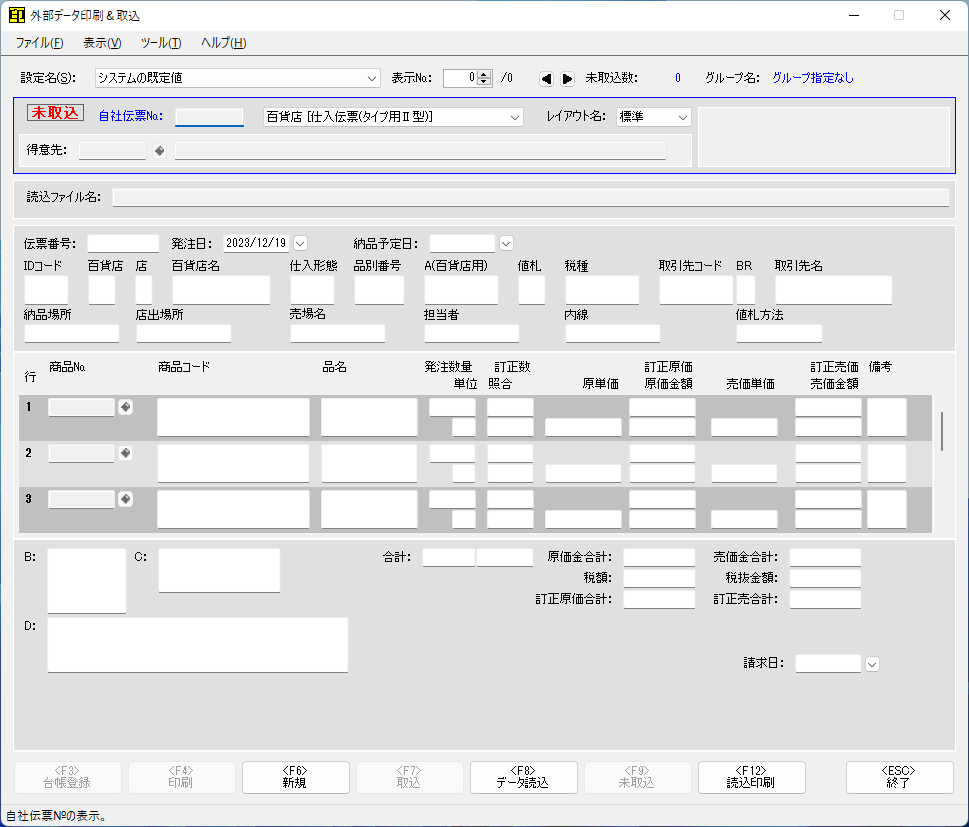Image resolution: width=969 pixels, height=827 pixels.
Task: Open the 百貨店 slip type dropdown
Action: [x=515, y=117]
